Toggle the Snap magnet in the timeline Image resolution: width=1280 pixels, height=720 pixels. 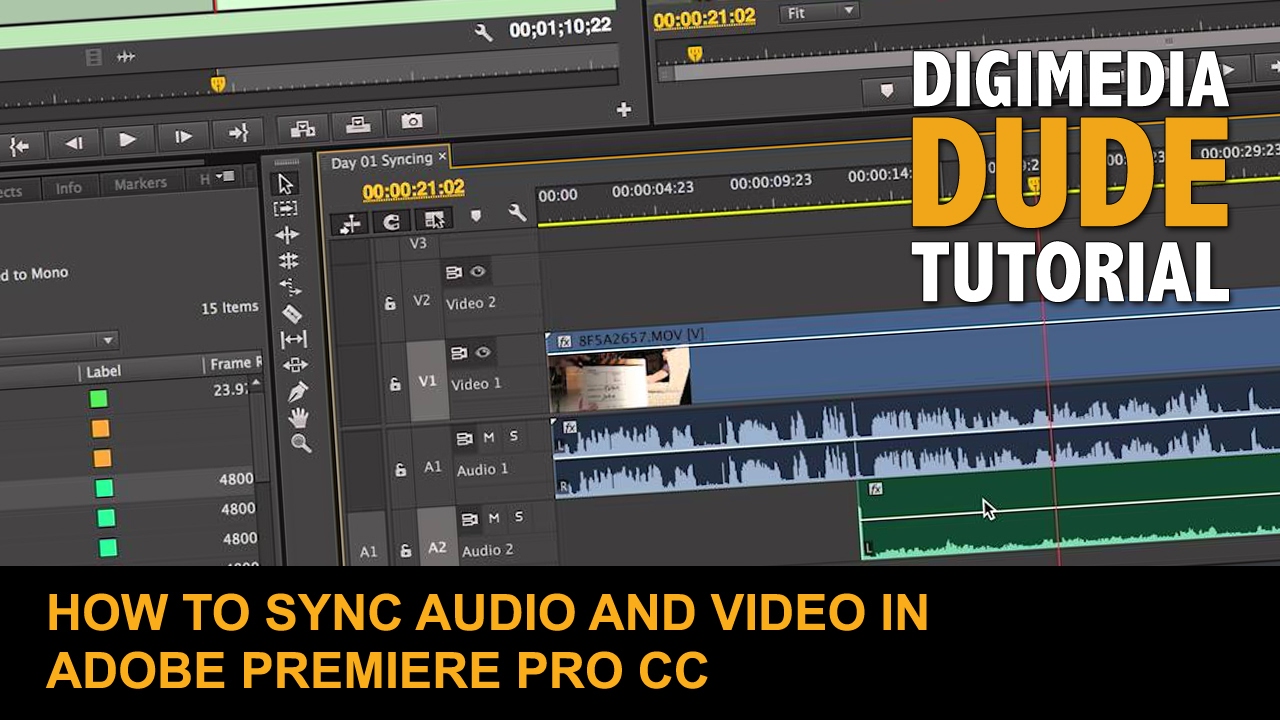(392, 222)
